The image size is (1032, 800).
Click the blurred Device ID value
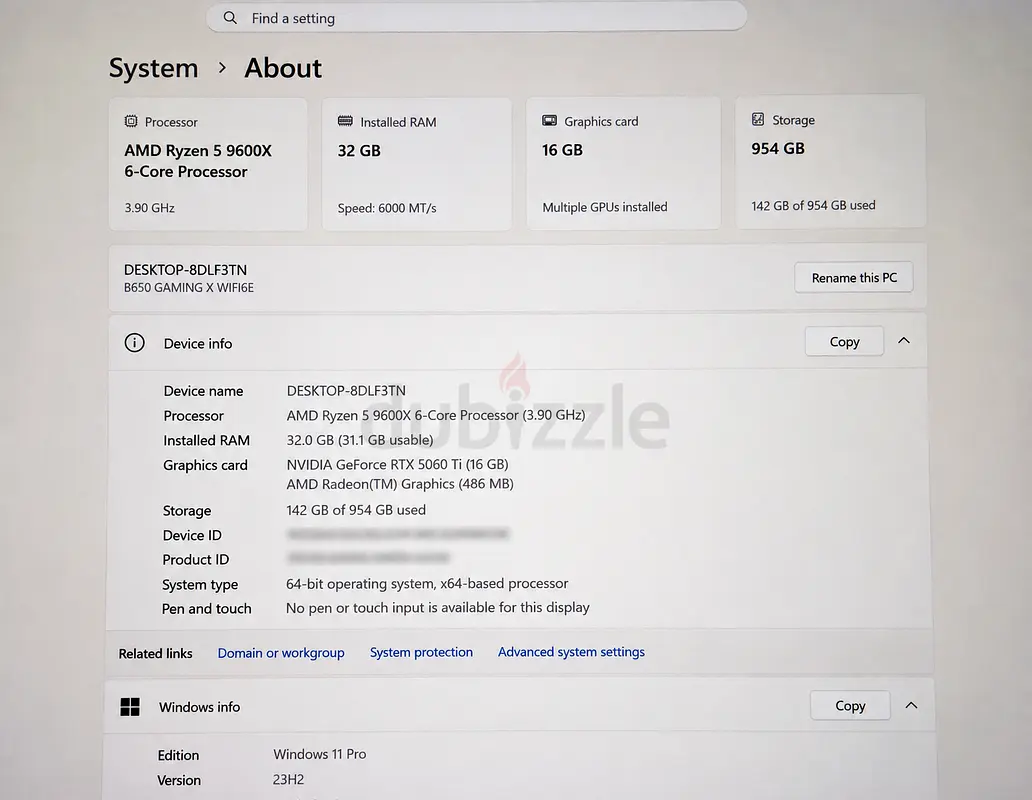(x=398, y=534)
